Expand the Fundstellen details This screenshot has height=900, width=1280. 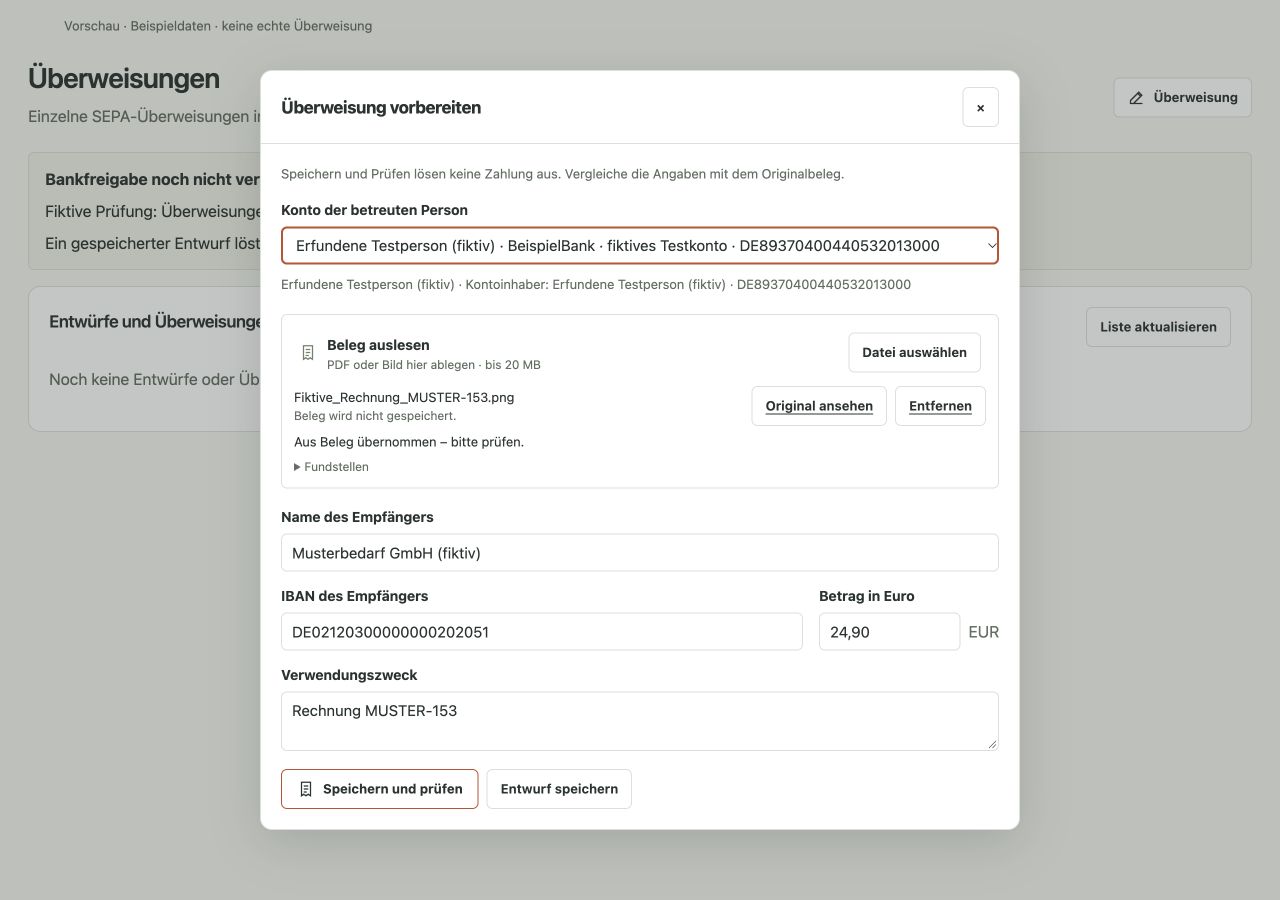tap(331, 467)
